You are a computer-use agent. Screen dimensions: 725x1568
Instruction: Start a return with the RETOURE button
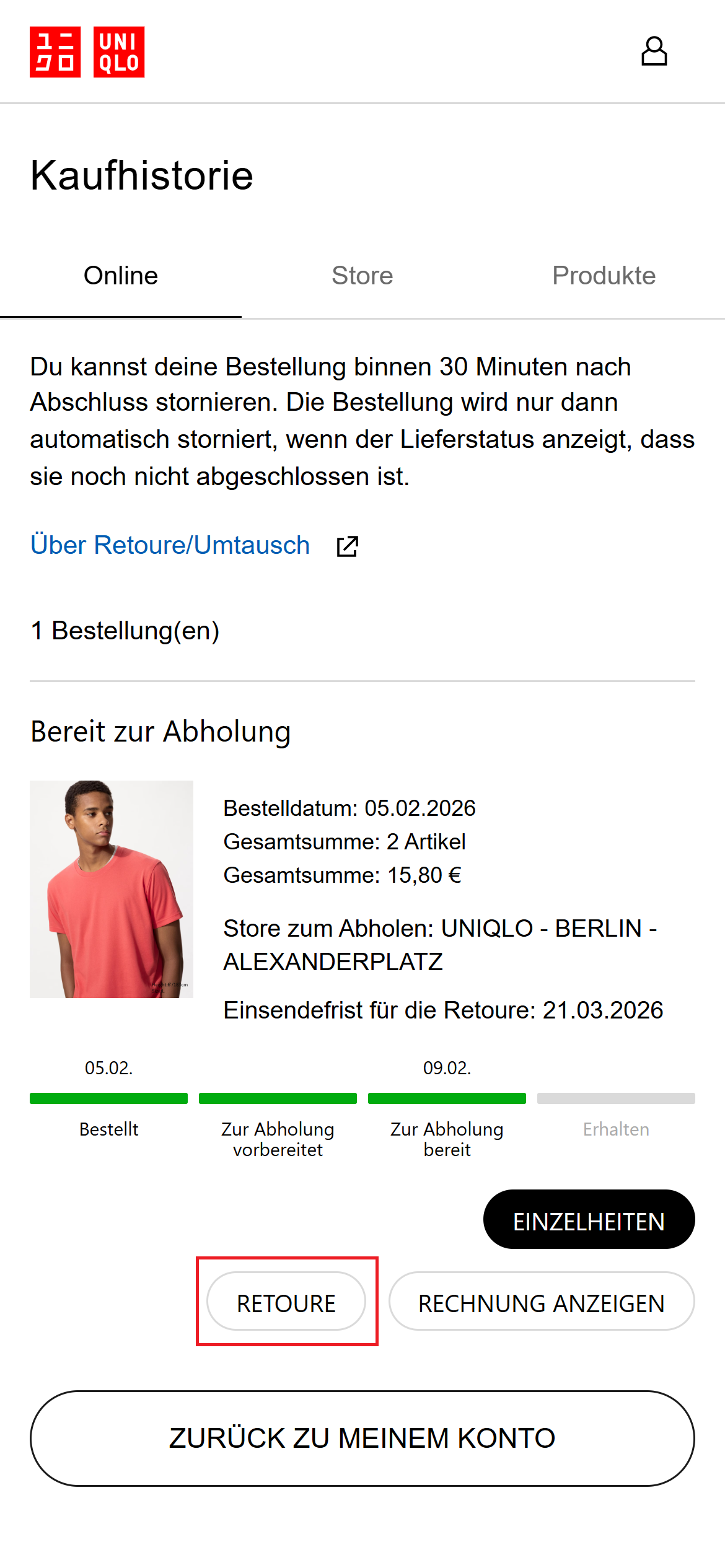[286, 1301]
